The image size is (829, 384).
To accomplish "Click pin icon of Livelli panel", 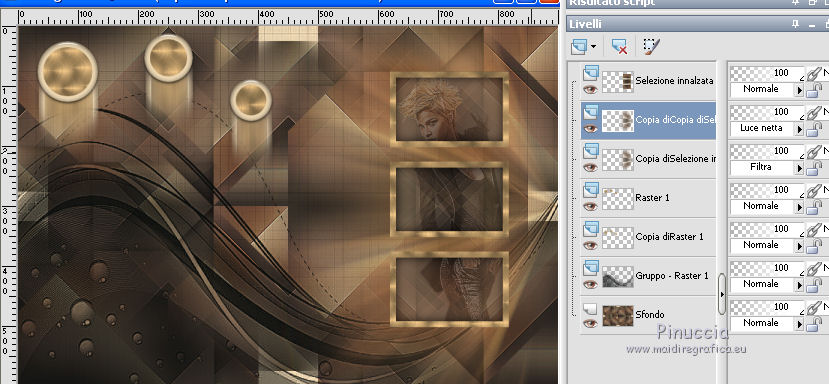I will [795, 24].
